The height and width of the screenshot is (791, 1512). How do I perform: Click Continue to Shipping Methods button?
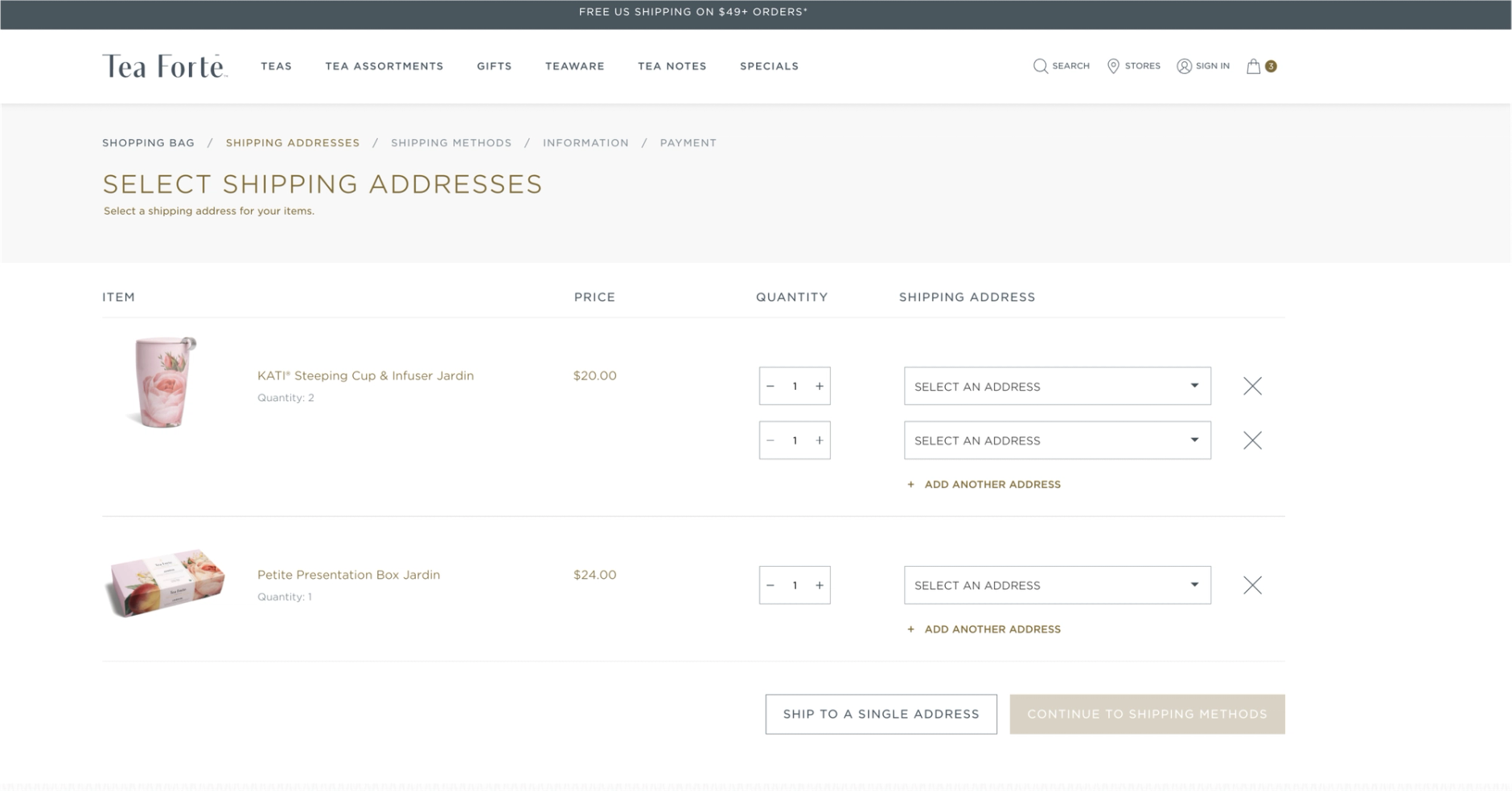(x=1147, y=714)
